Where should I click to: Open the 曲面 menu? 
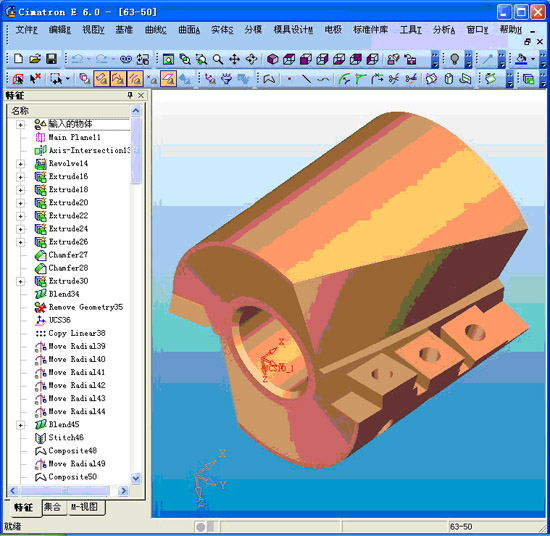pos(189,30)
